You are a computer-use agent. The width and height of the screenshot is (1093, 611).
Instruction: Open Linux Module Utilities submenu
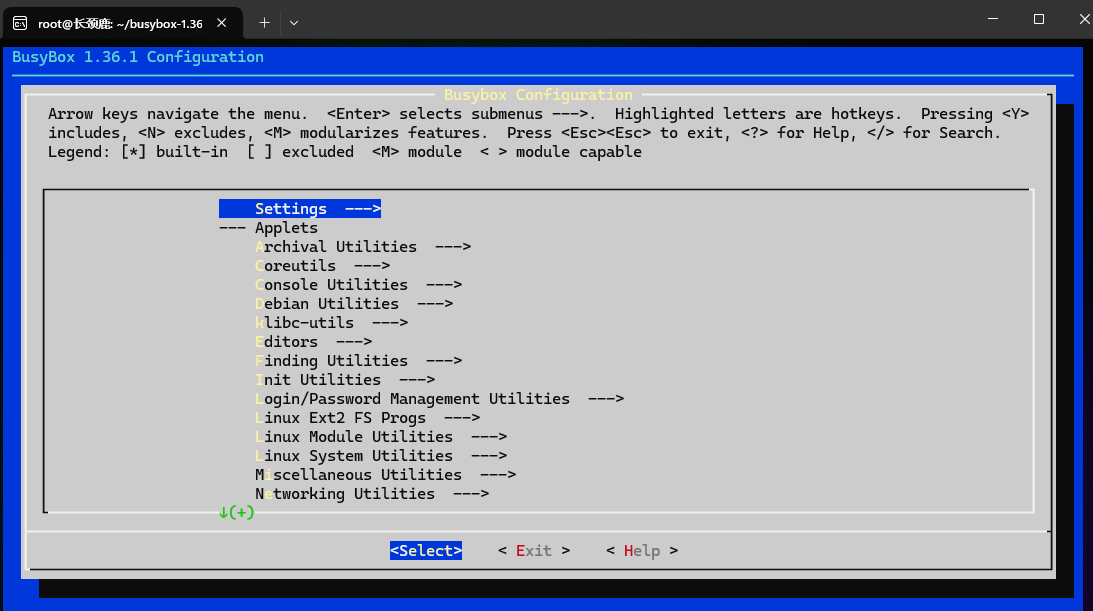click(381, 437)
